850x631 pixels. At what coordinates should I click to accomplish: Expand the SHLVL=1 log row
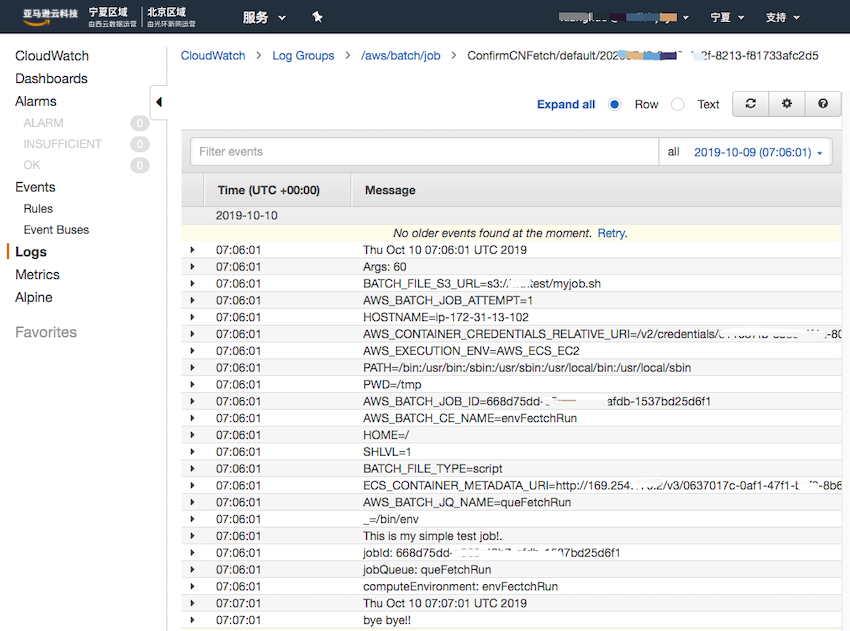(x=192, y=452)
